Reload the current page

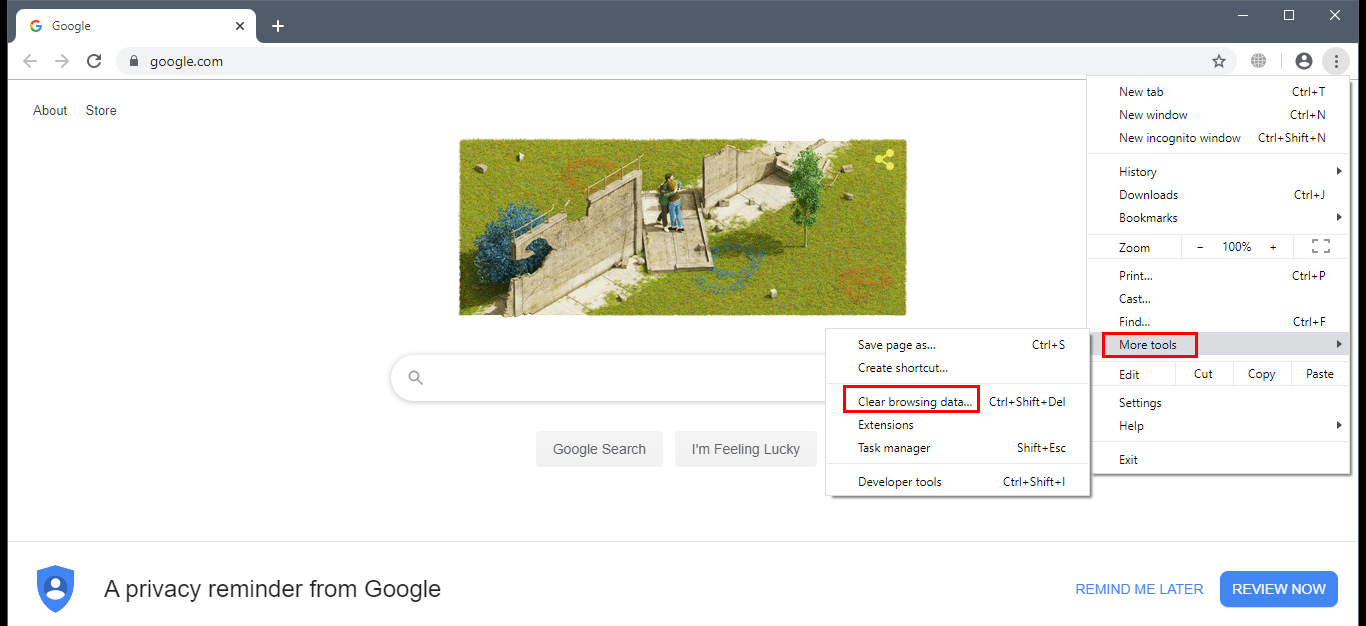94,61
